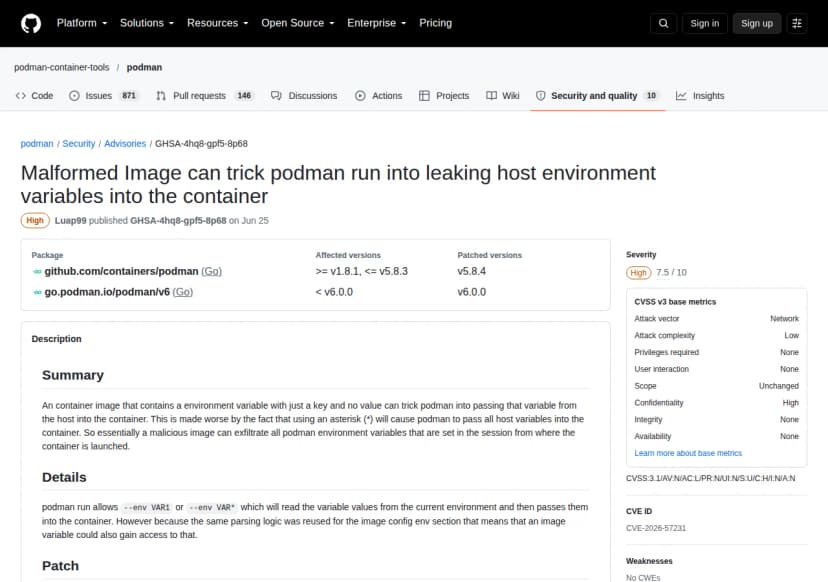The image size is (828, 582).
Task: Select Security and quality tab
Action: (x=598, y=96)
